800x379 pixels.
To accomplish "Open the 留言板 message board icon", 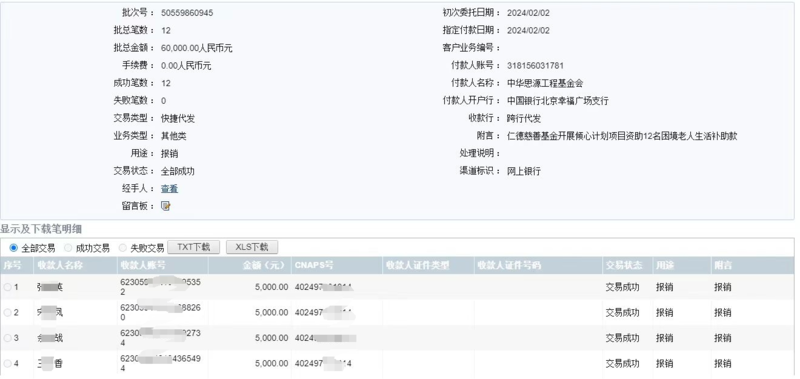I will (x=165, y=206).
